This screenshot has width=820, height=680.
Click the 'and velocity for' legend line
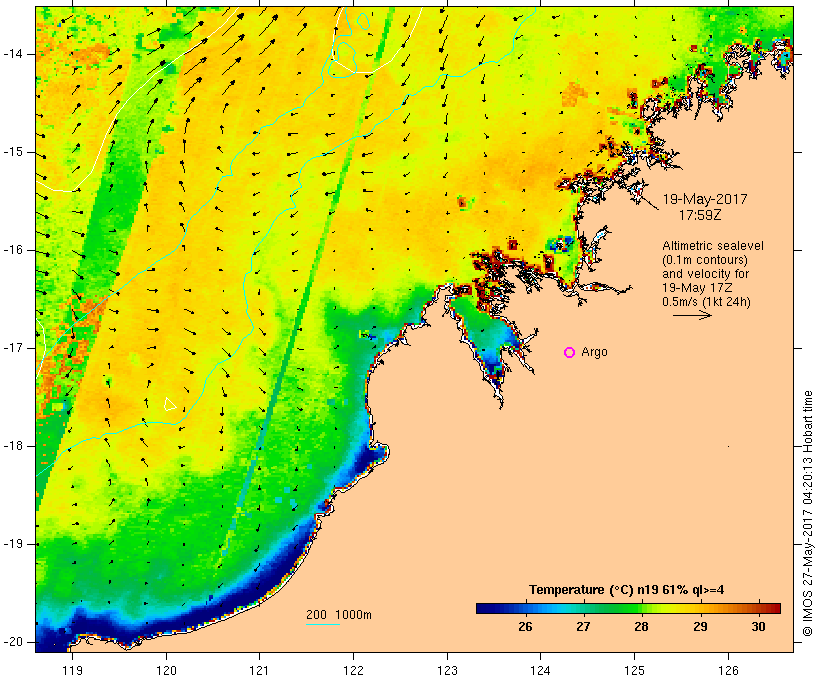click(x=705, y=274)
